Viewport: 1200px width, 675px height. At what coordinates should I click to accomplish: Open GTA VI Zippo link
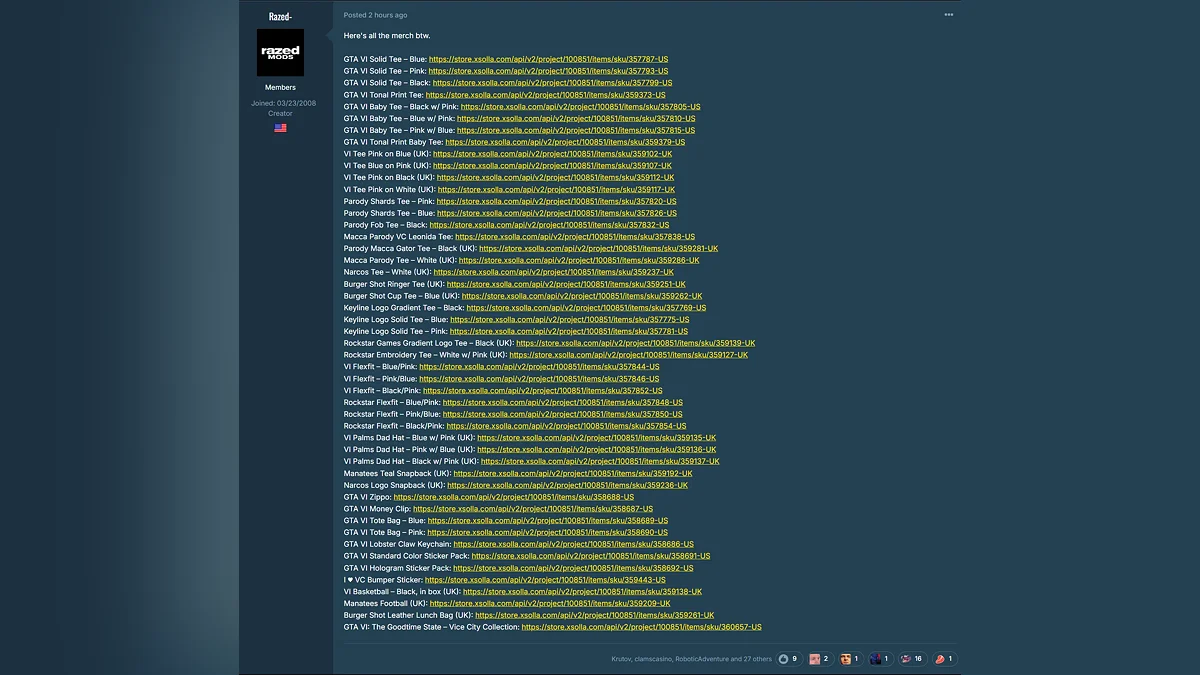coord(514,497)
